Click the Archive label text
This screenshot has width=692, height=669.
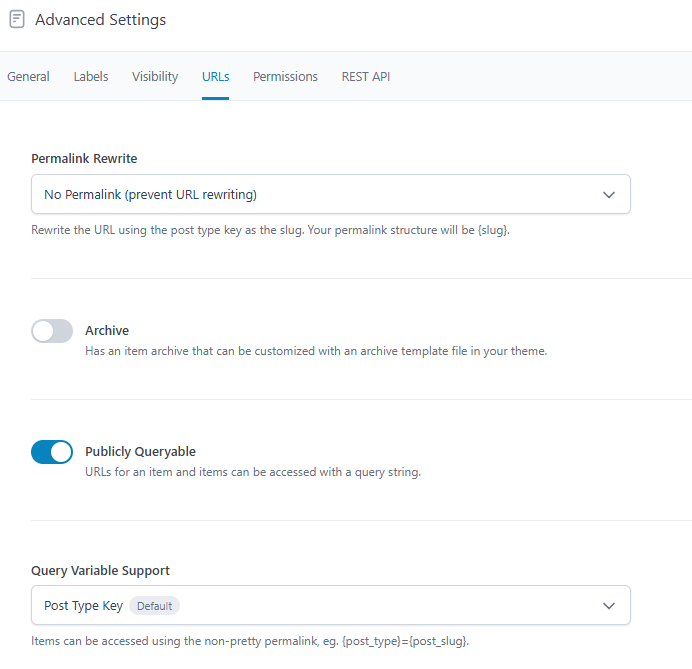click(107, 331)
